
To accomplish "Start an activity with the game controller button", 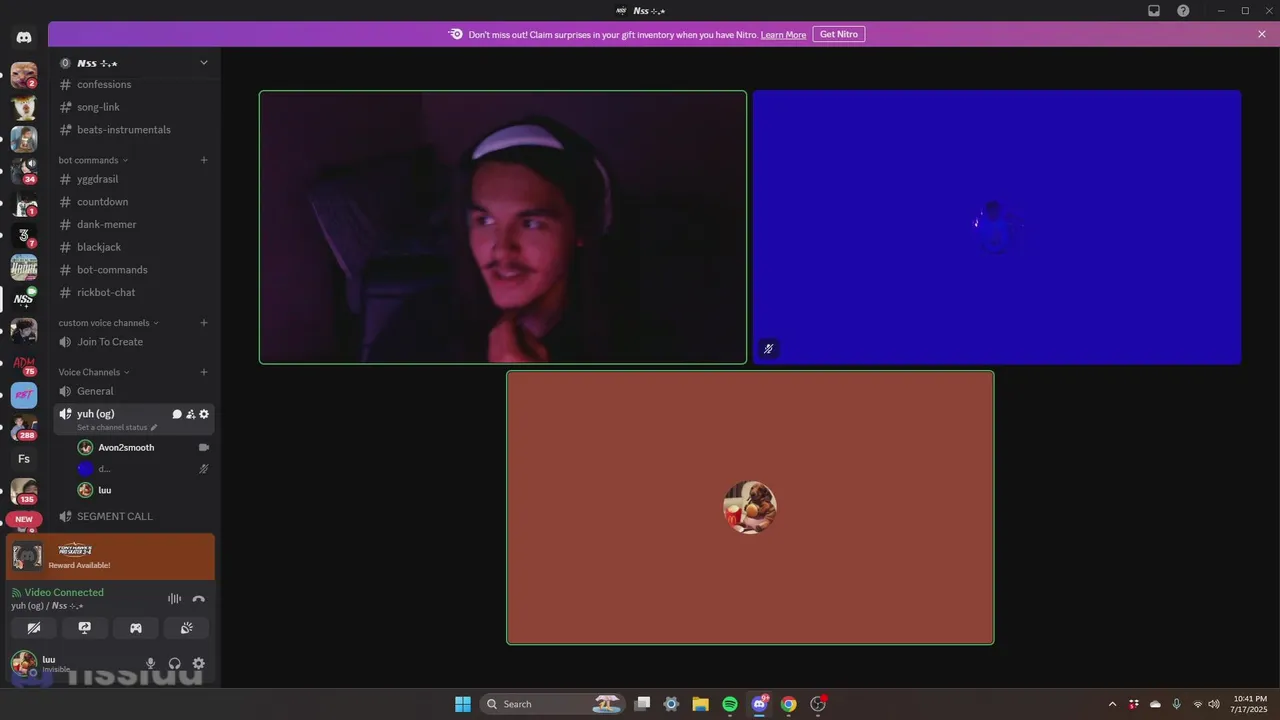I will pos(136,628).
